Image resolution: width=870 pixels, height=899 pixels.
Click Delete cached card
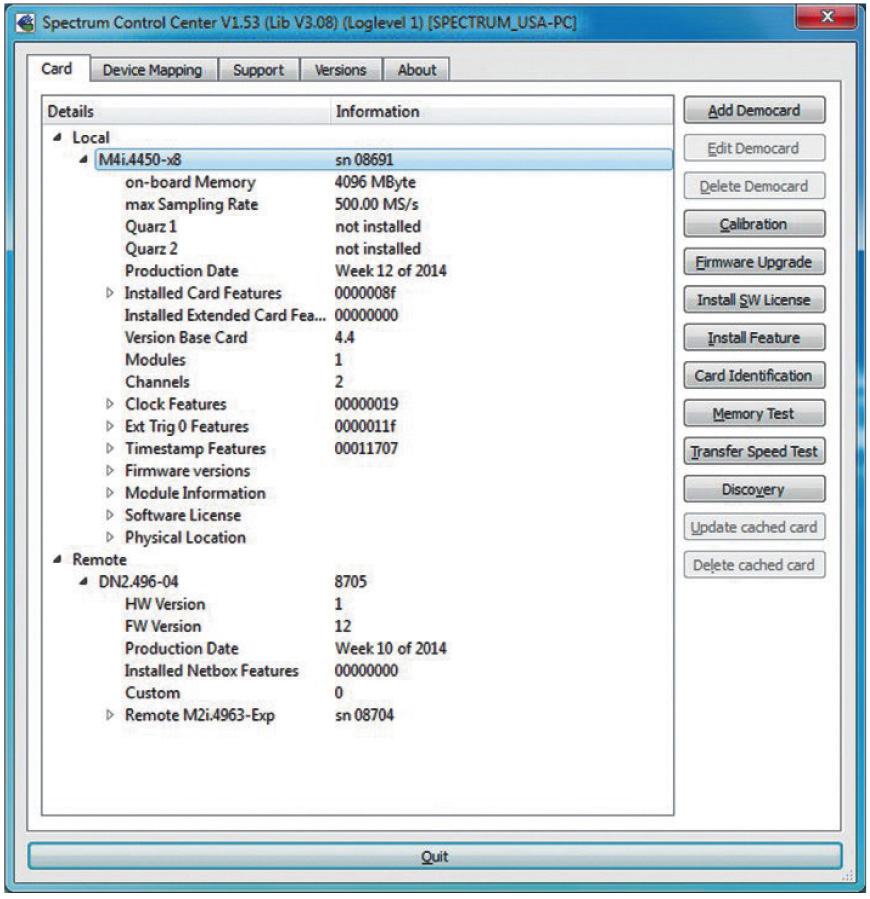pos(754,565)
